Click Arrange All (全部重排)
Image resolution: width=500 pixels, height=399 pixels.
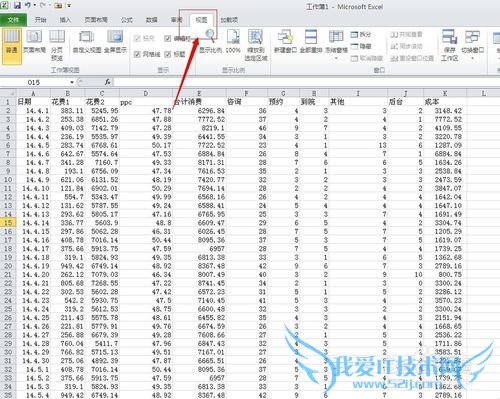point(311,42)
